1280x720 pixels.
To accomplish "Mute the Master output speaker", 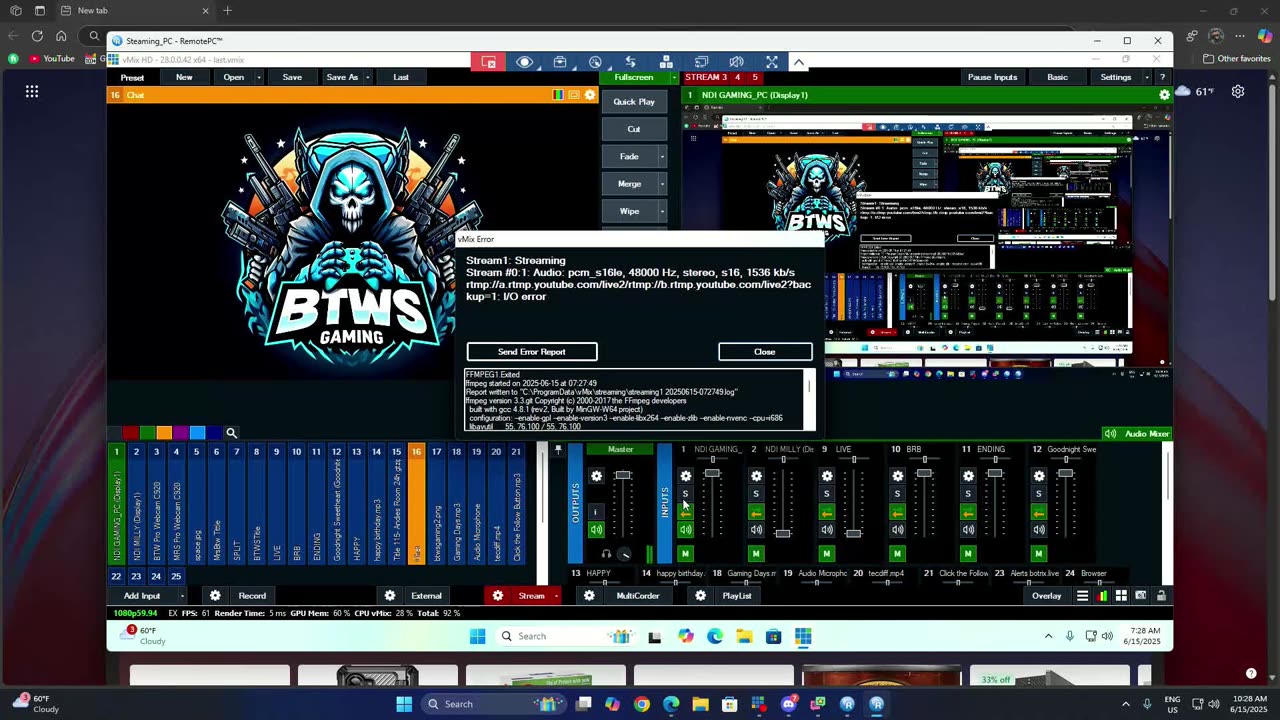I will coord(596,530).
